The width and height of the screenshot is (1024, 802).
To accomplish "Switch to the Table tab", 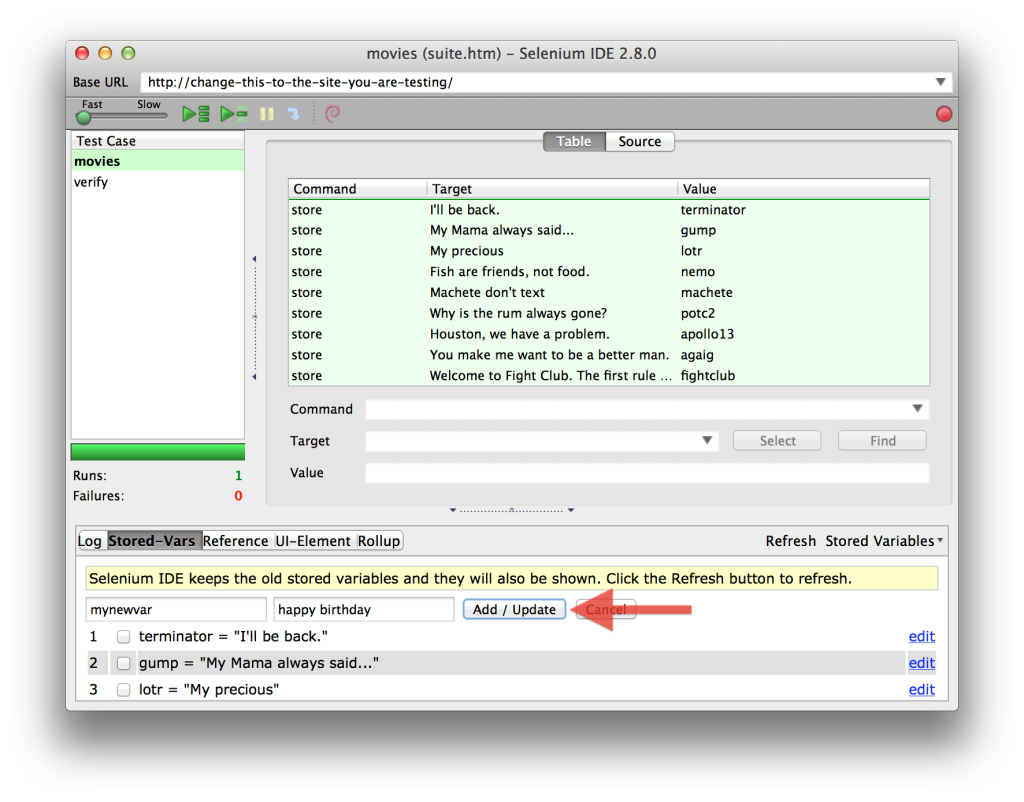I will [574, 142].
